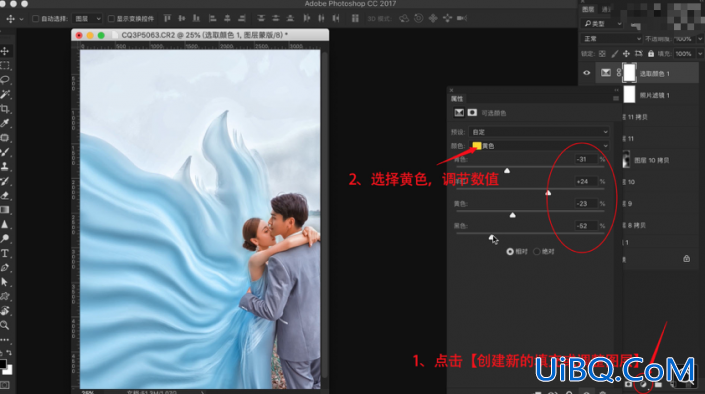
Task: Select the Crop tool
Action: [x=5, y=109]
